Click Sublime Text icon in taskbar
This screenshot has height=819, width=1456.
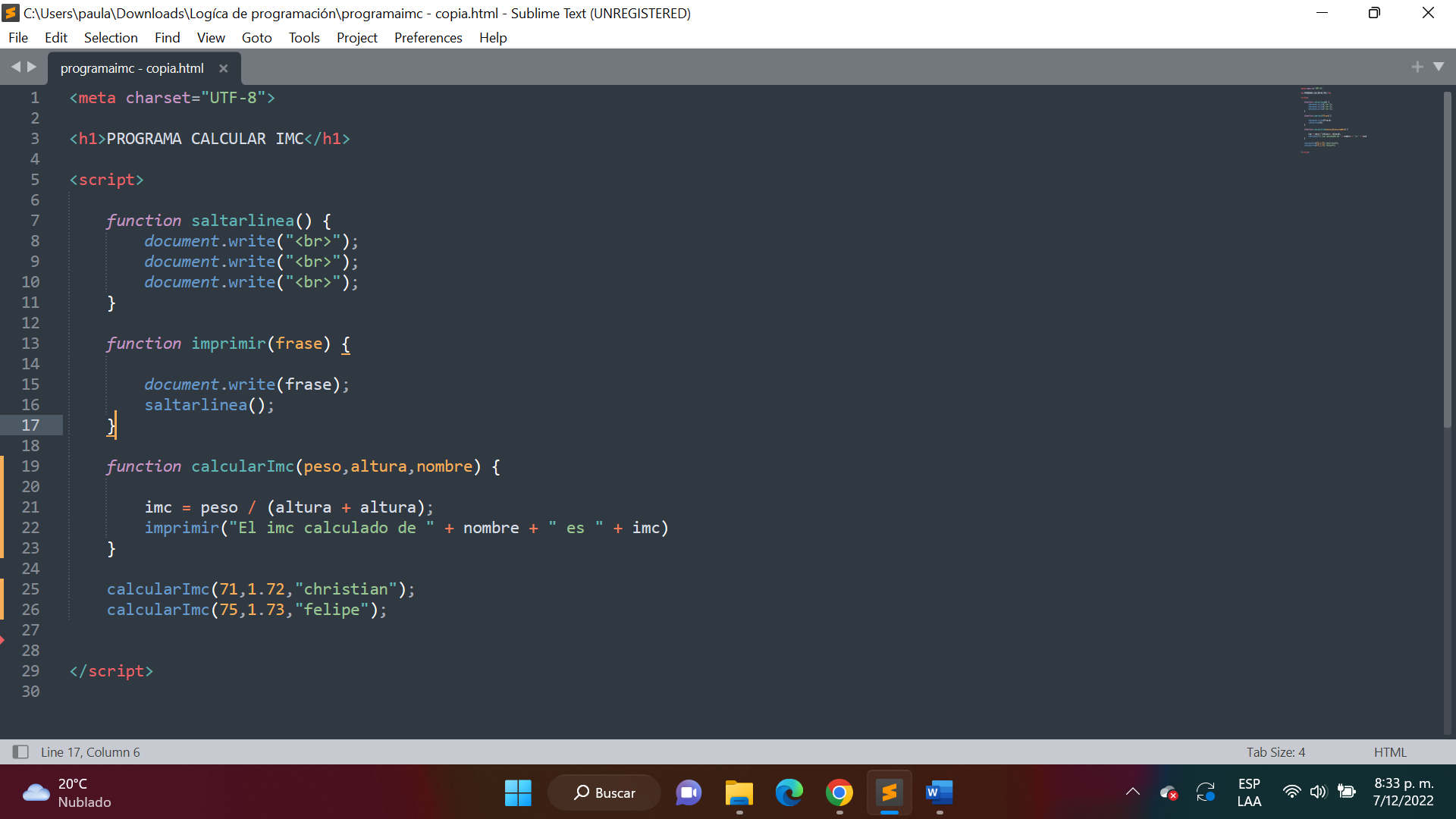pyautogui.click(x=889, y=792)
